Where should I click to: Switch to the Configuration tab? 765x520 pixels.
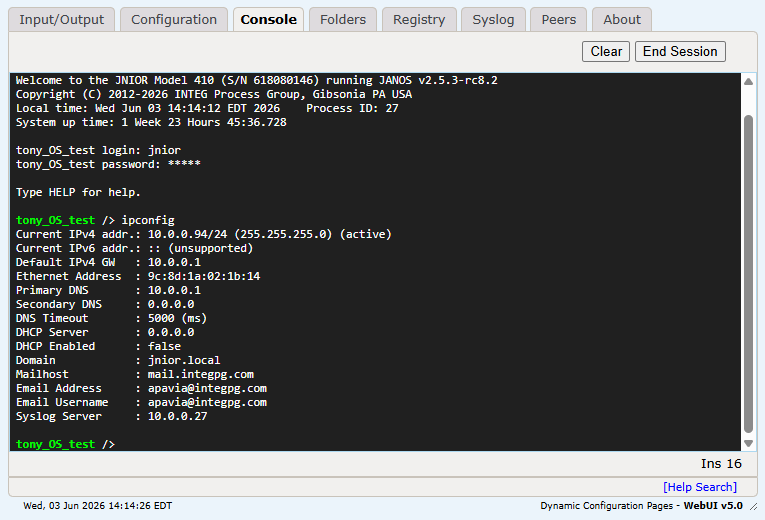174,20
